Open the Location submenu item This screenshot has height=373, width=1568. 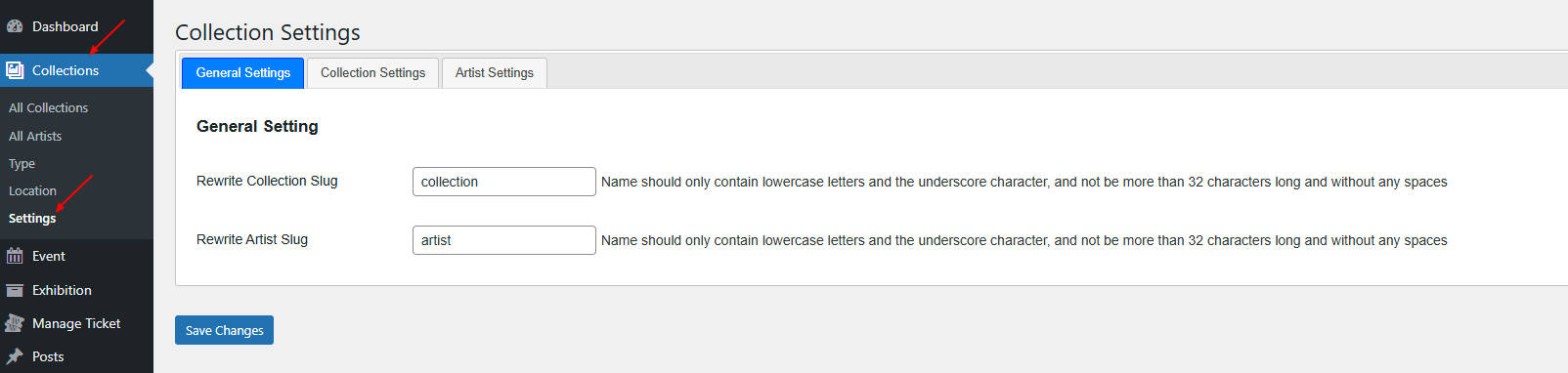pyautogui.click(x=32, y=190)
